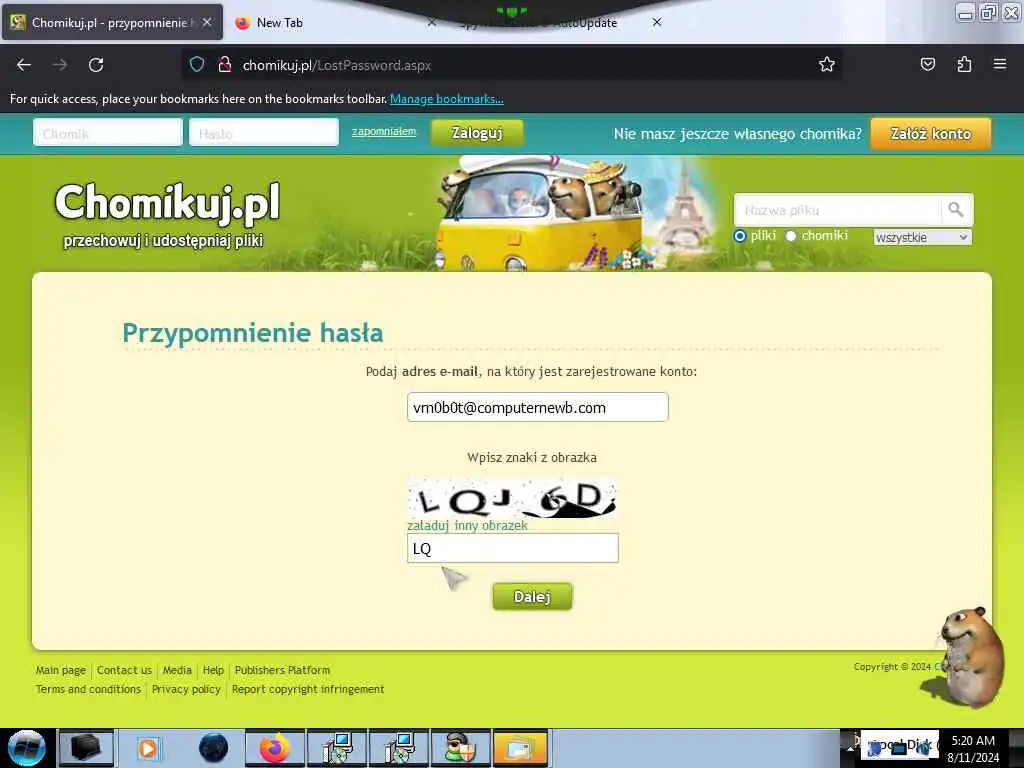Viewport: 1024px width, 768px height.
Task: Open the black box taskbar icon
Action: pyautogui.click(x=86, y=748)
